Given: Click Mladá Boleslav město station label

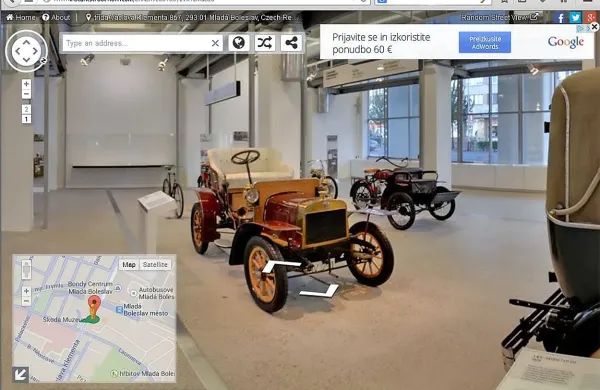Looking at the screenshot, I should click(146, 310).
